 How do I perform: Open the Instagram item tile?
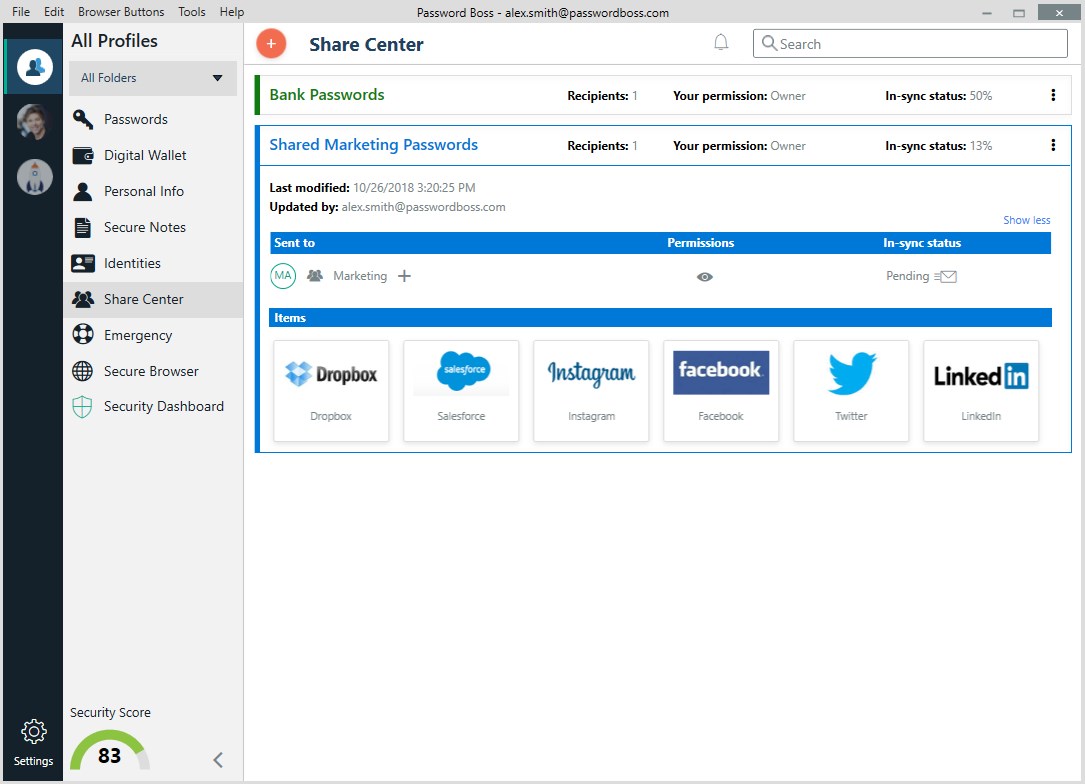pos(591,390)
